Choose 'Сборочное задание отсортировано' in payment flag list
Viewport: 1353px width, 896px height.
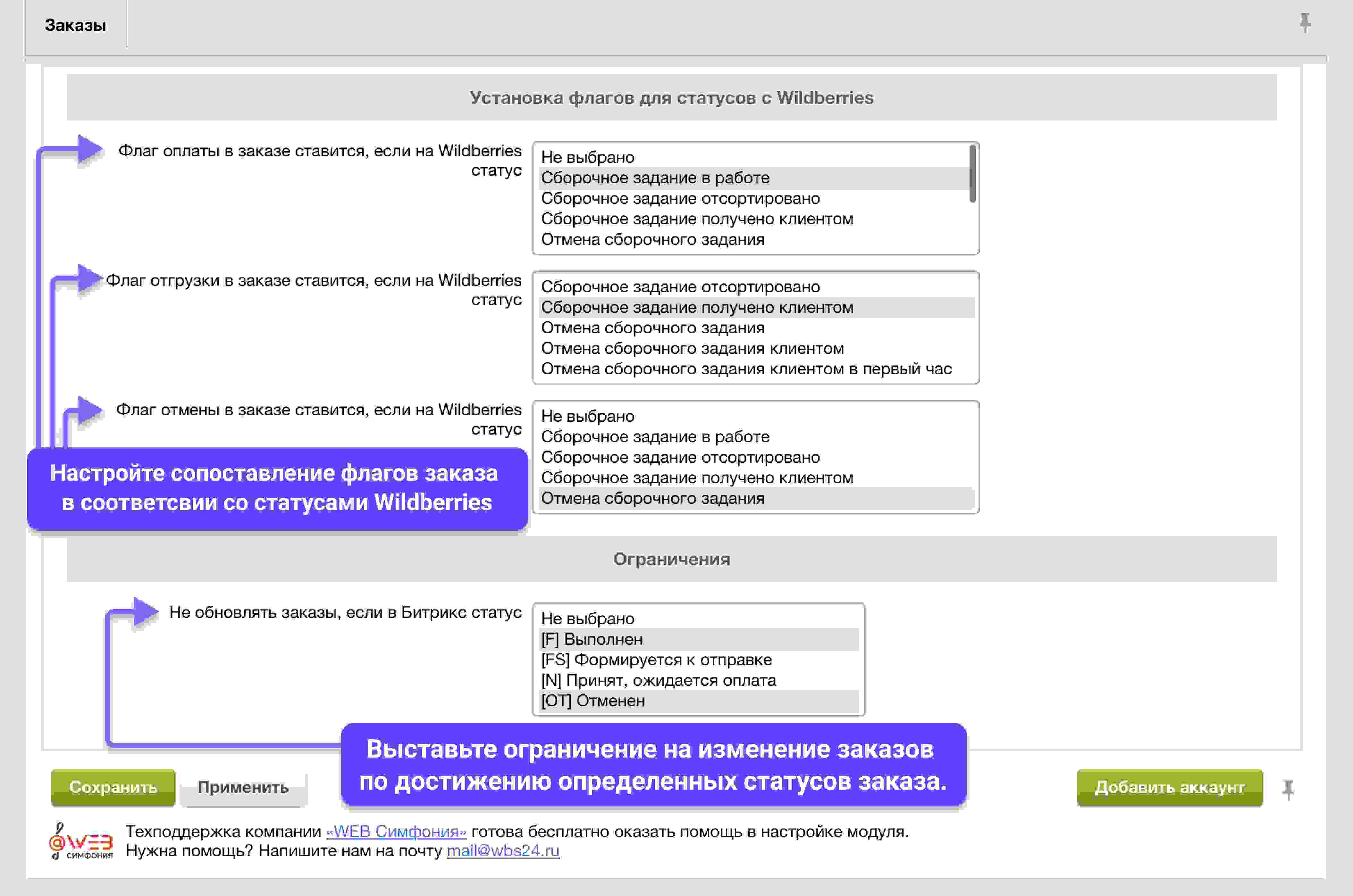[754, 198]
